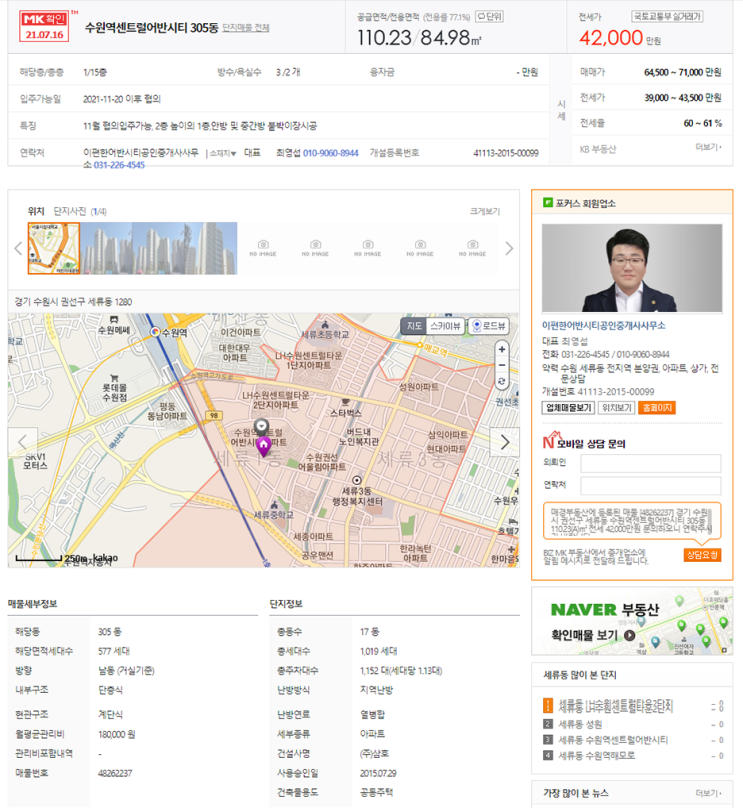The height and width of the screenshot is (808, 743).
Task: Click the 연락처 input field in consultation form
Action: tap(651, 485)
